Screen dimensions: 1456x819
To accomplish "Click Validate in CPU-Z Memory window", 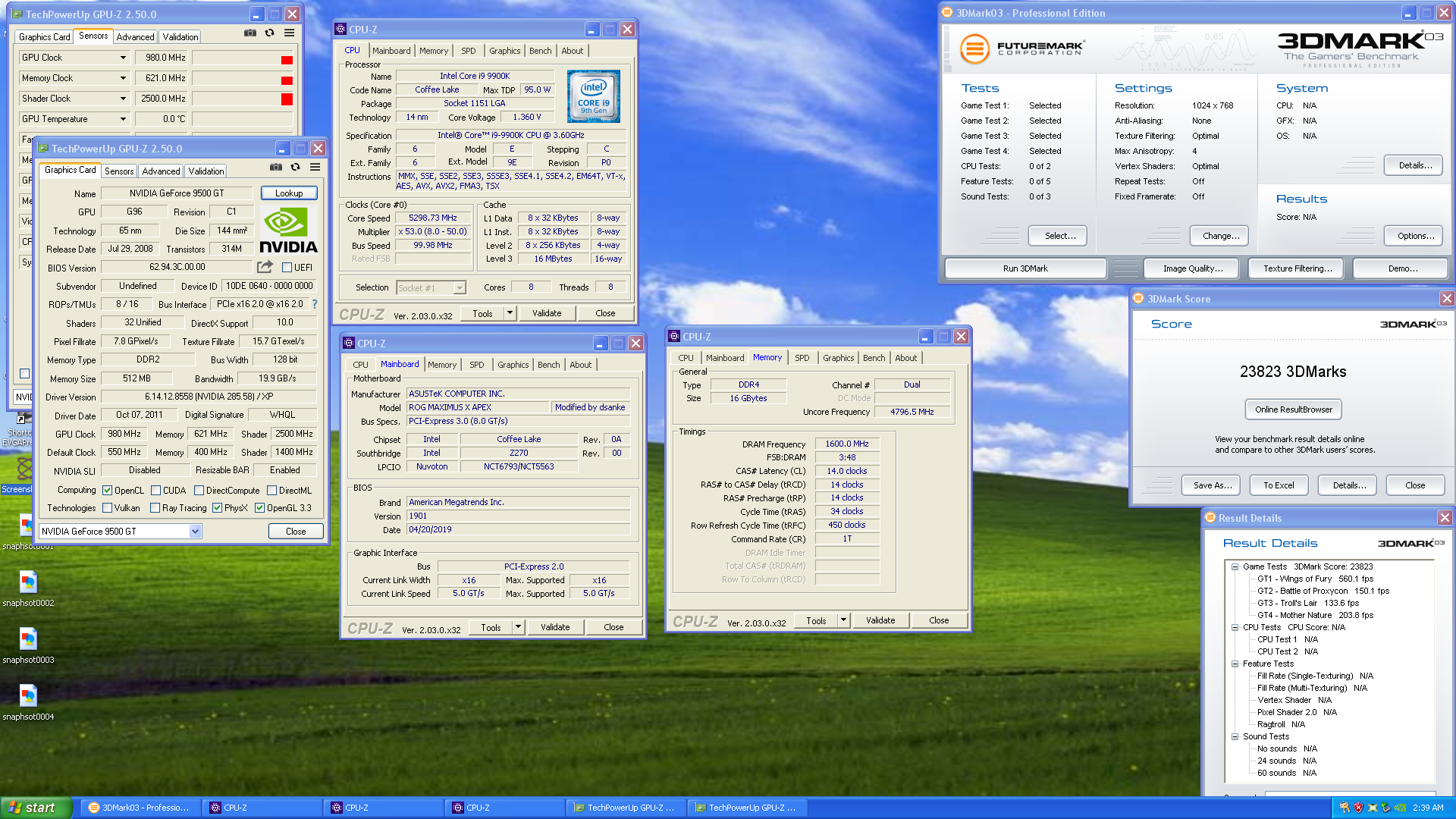I will coord(880,620).
